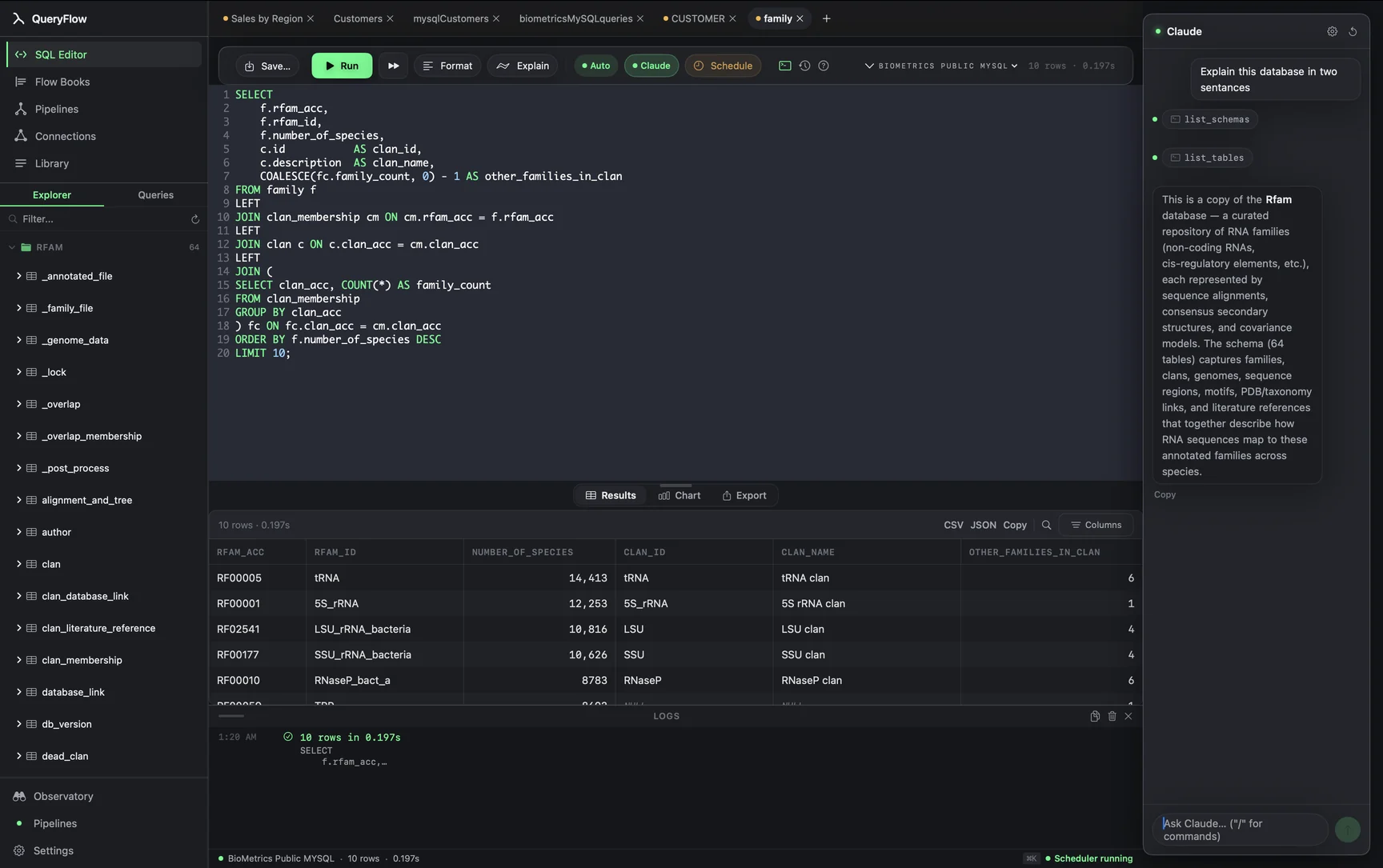Switch to the Customers tab
This screenshot has height=868, width=1383.
[x=358, y=18]
